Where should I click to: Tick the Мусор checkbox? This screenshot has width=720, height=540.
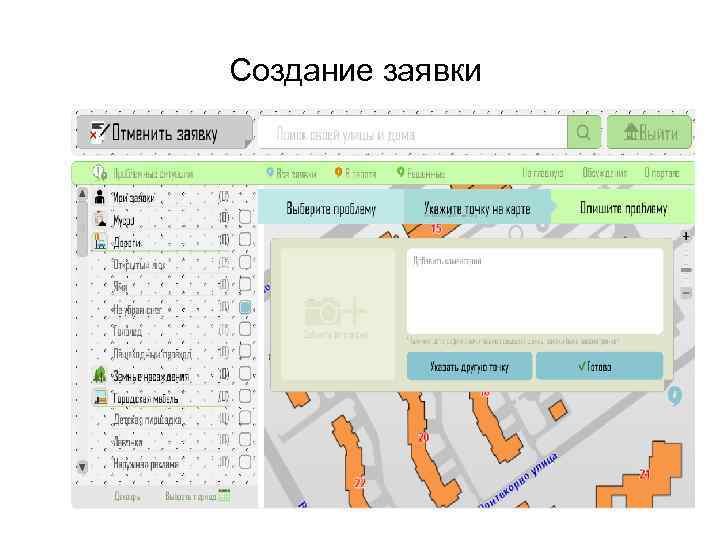tap(245, 217)
